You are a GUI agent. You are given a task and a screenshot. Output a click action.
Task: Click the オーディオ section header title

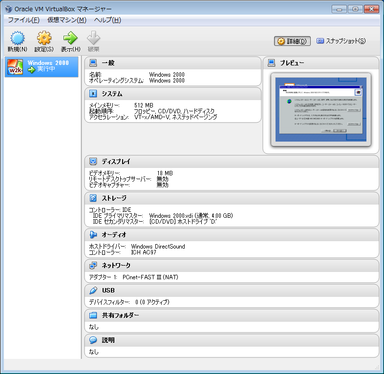(114, 235)
